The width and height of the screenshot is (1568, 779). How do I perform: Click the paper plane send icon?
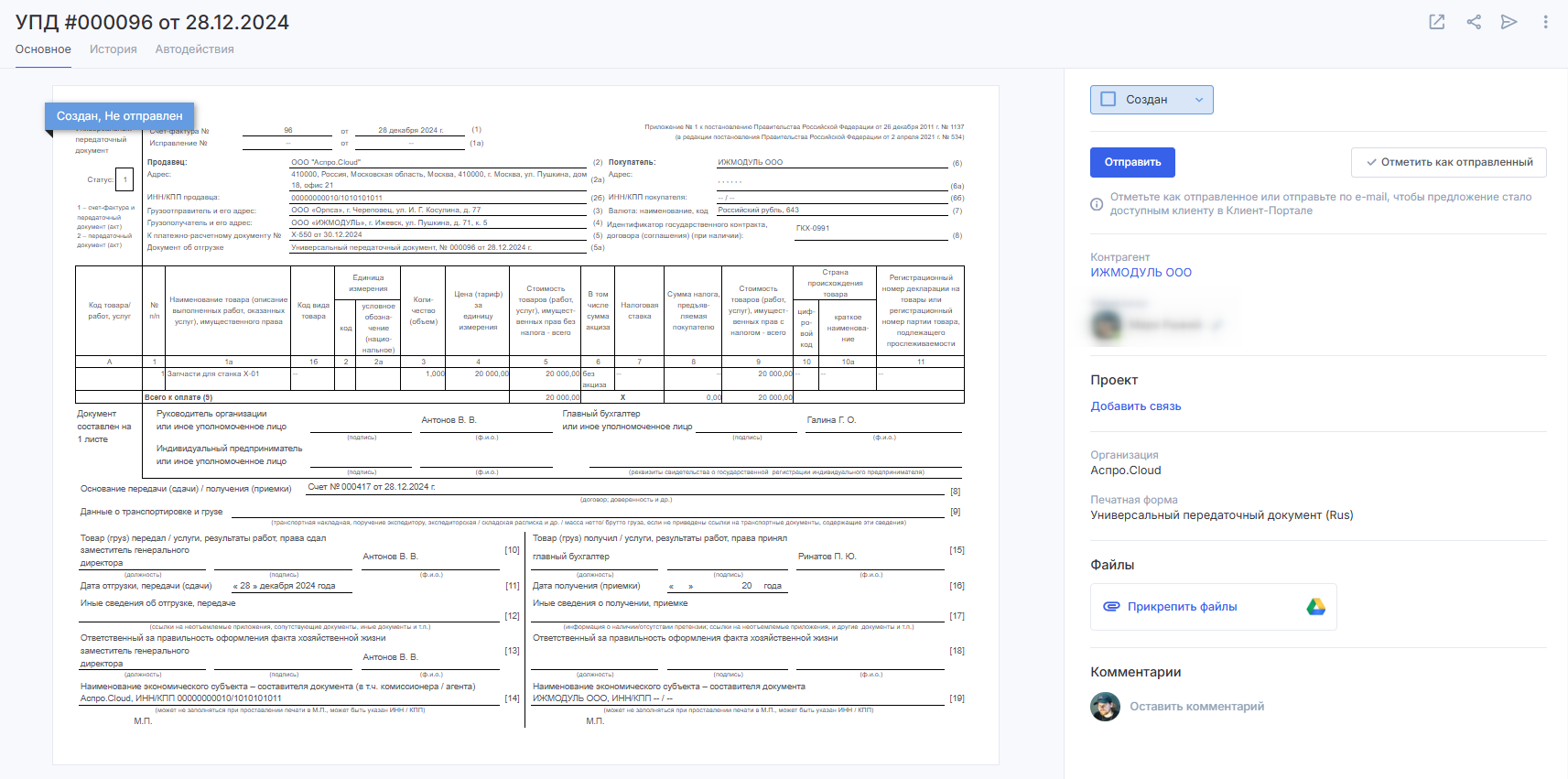point(1509,22)
